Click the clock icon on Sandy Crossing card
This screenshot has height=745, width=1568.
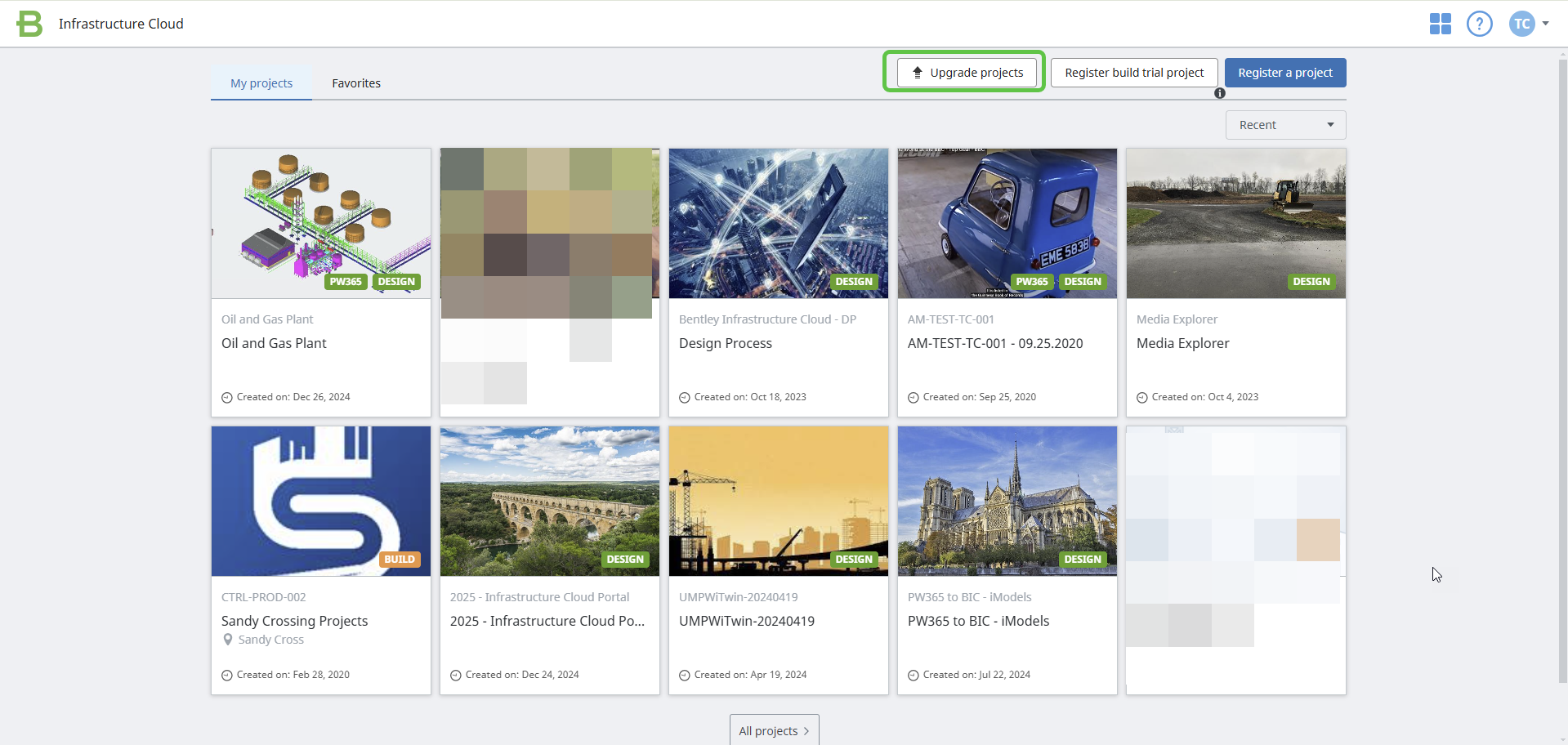227,676
